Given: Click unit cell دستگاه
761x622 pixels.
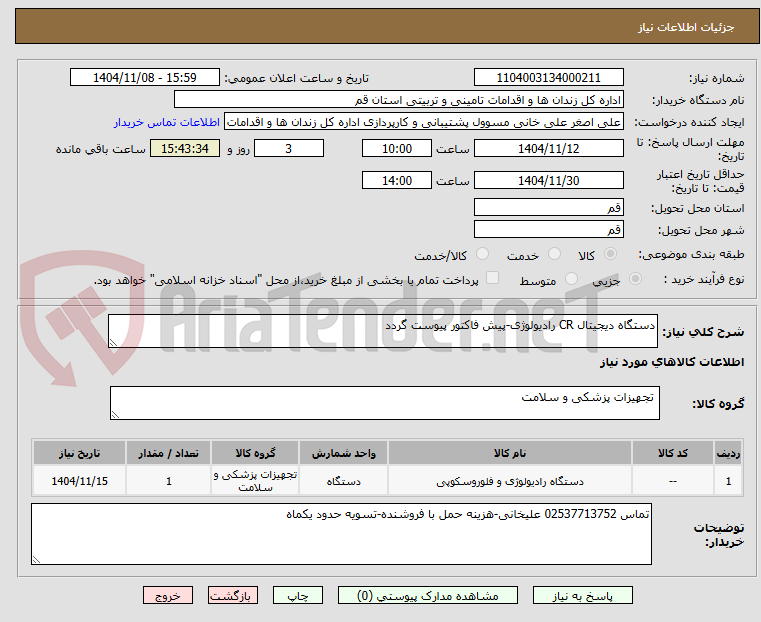Looking at the screenshot, I should tap(344, 481).
